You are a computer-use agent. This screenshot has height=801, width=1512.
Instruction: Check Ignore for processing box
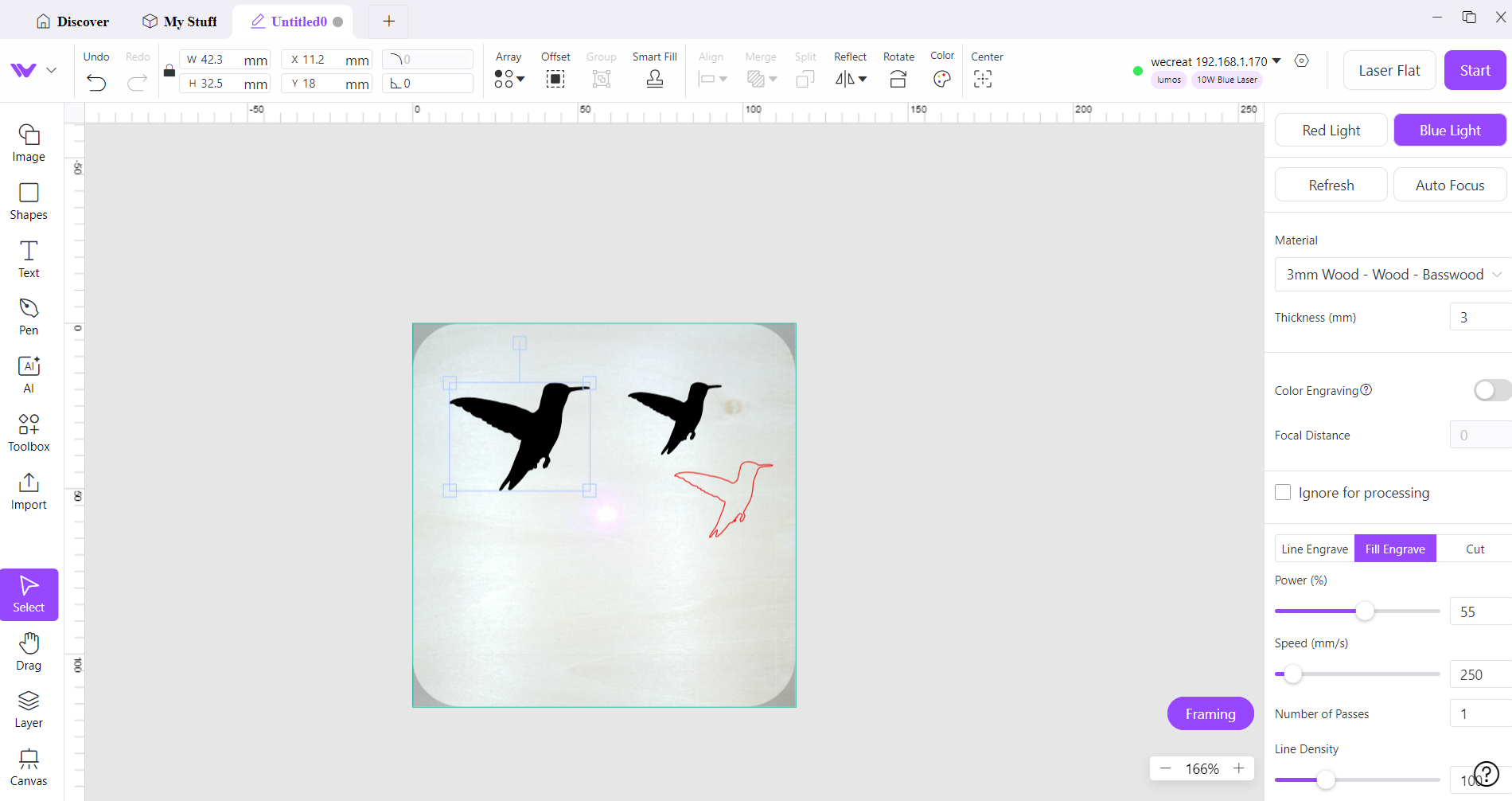coord(1283,492)
